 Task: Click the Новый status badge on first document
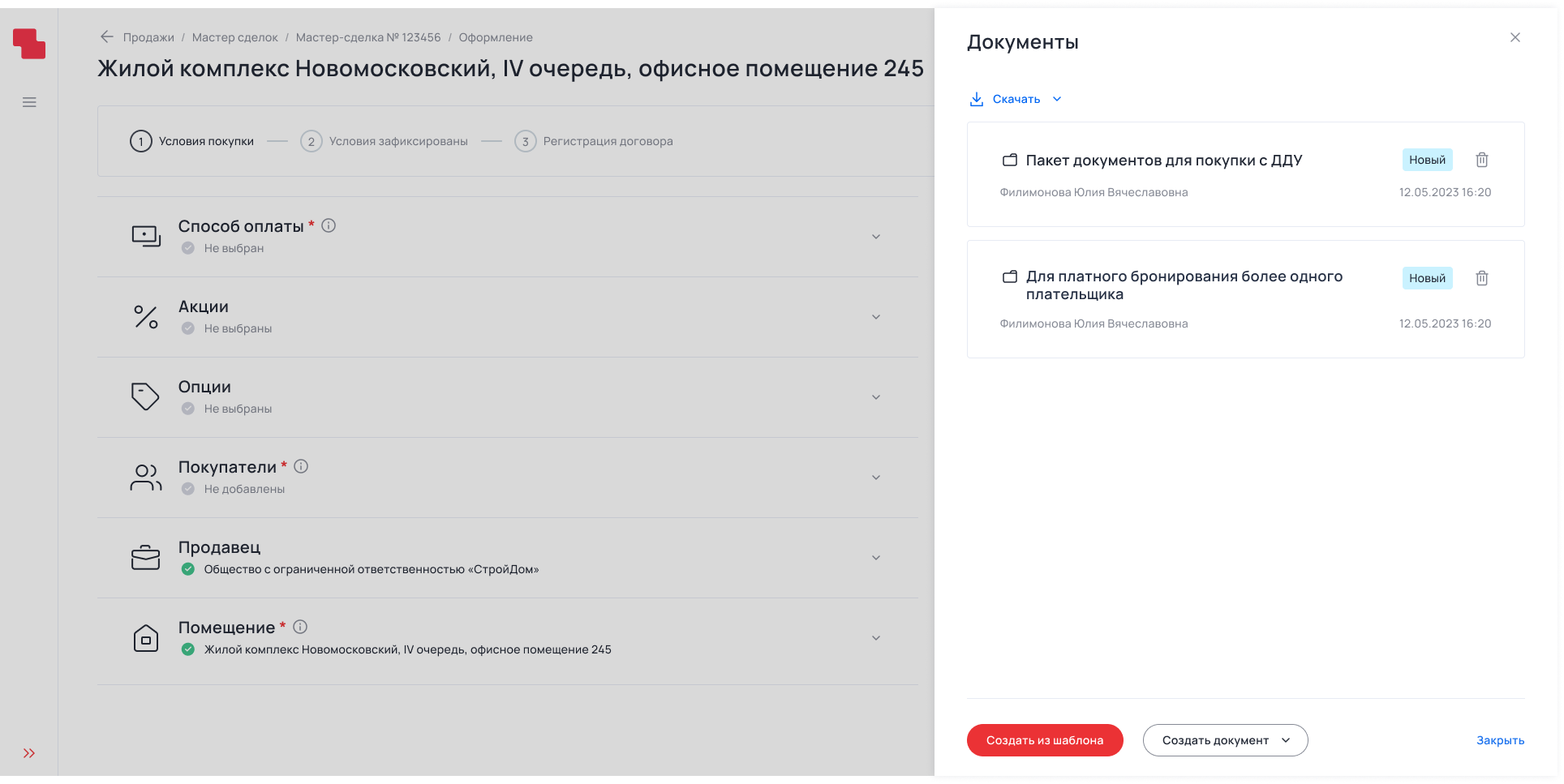click(1427, 160)
